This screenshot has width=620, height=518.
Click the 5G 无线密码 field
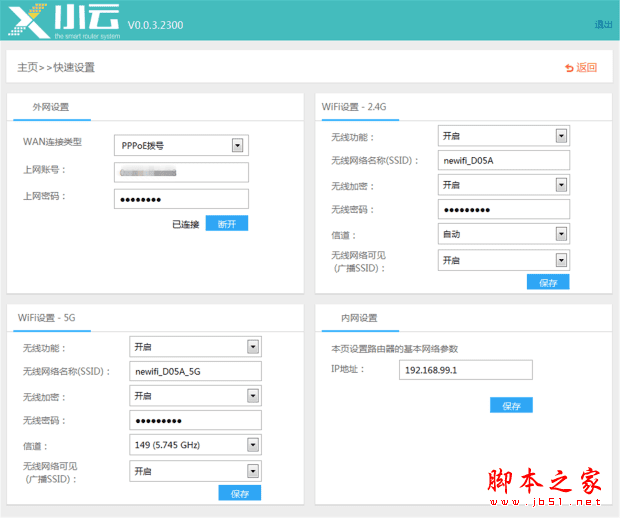pyautogui.click(x=195, y=420)
